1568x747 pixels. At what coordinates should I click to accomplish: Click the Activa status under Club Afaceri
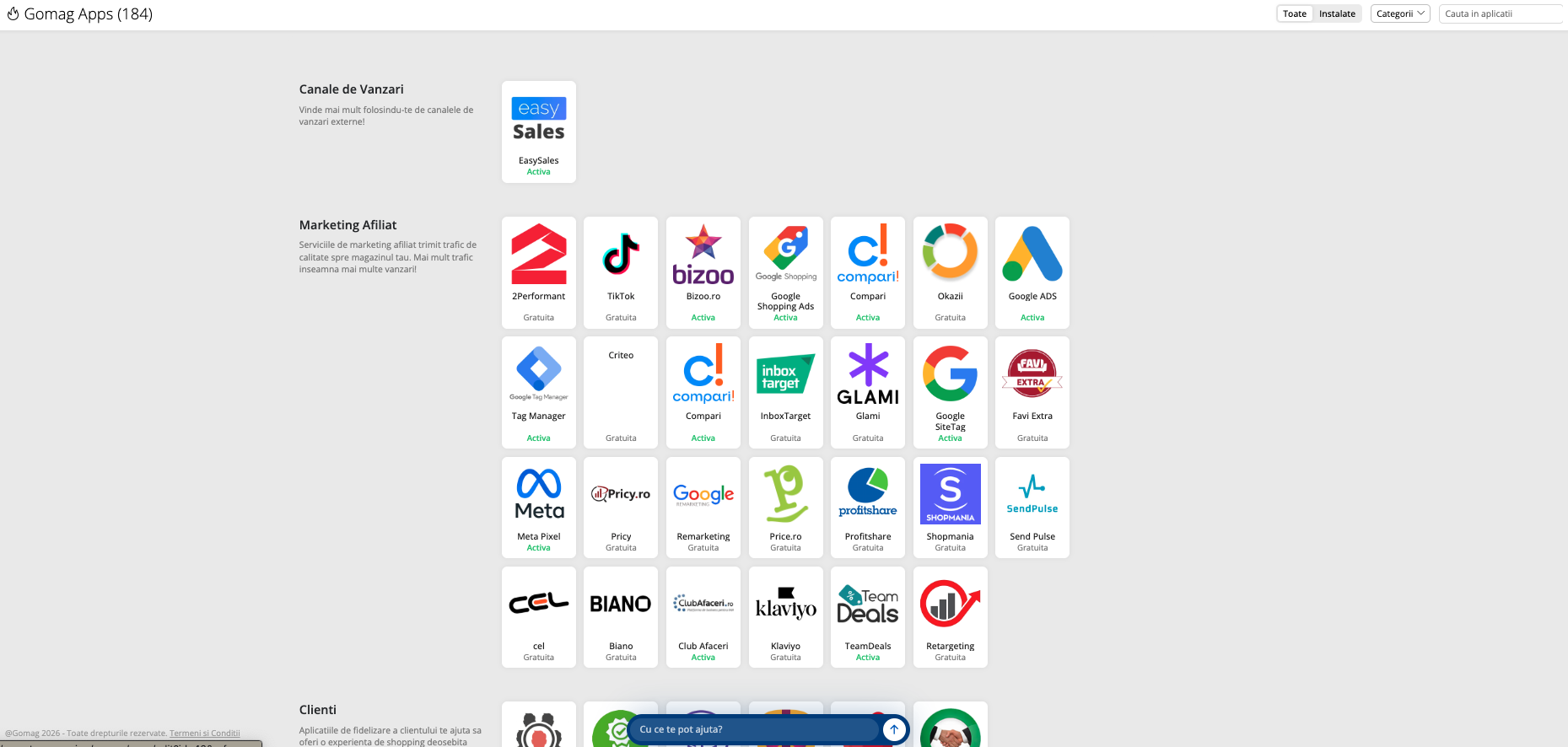[x=703, y=658]
